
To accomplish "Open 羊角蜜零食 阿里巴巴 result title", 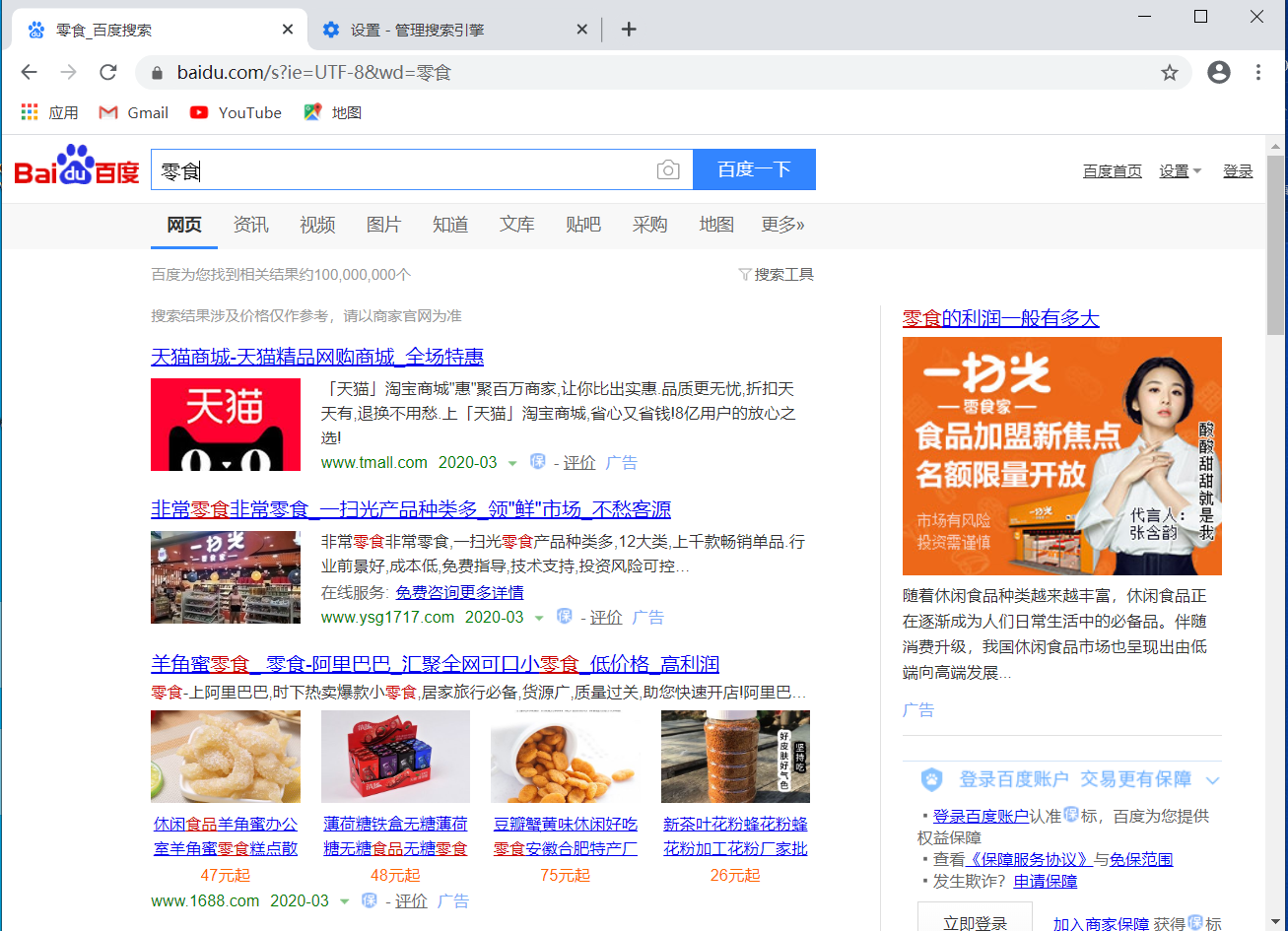I will click(435, 663).
